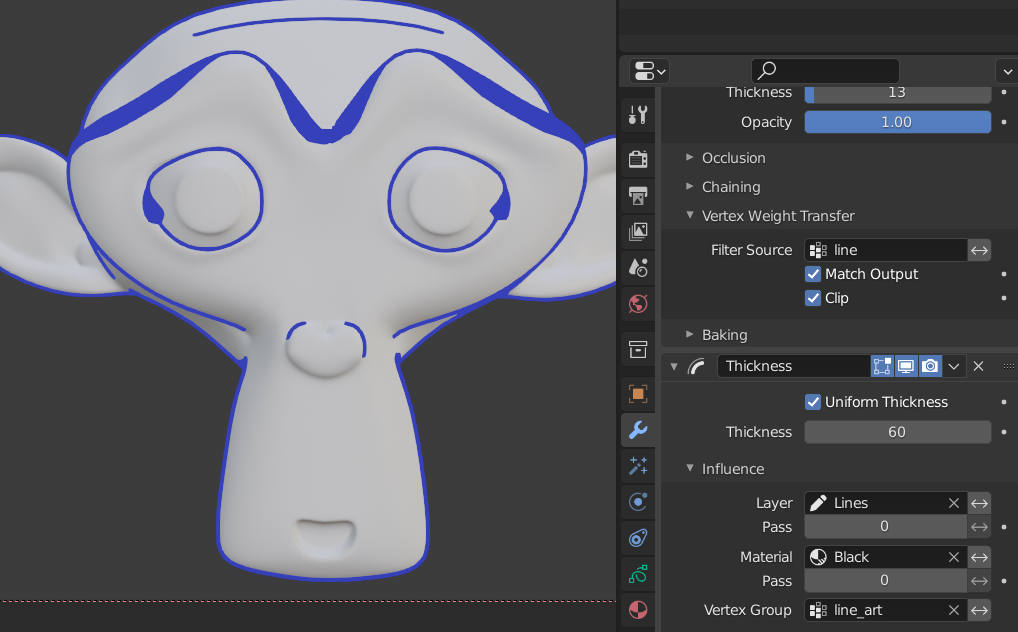Open the World properties tab

(x=638, y=303)
